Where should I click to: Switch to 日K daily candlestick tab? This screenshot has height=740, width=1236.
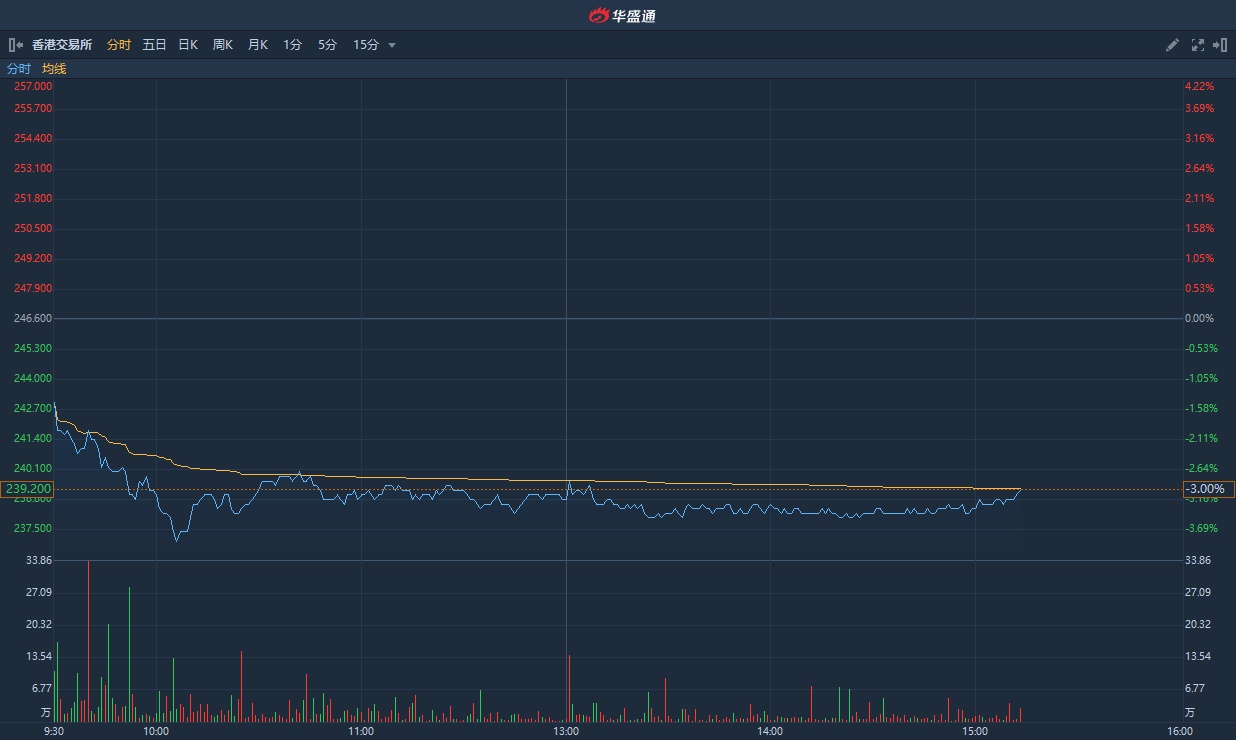tap(188, 45)
